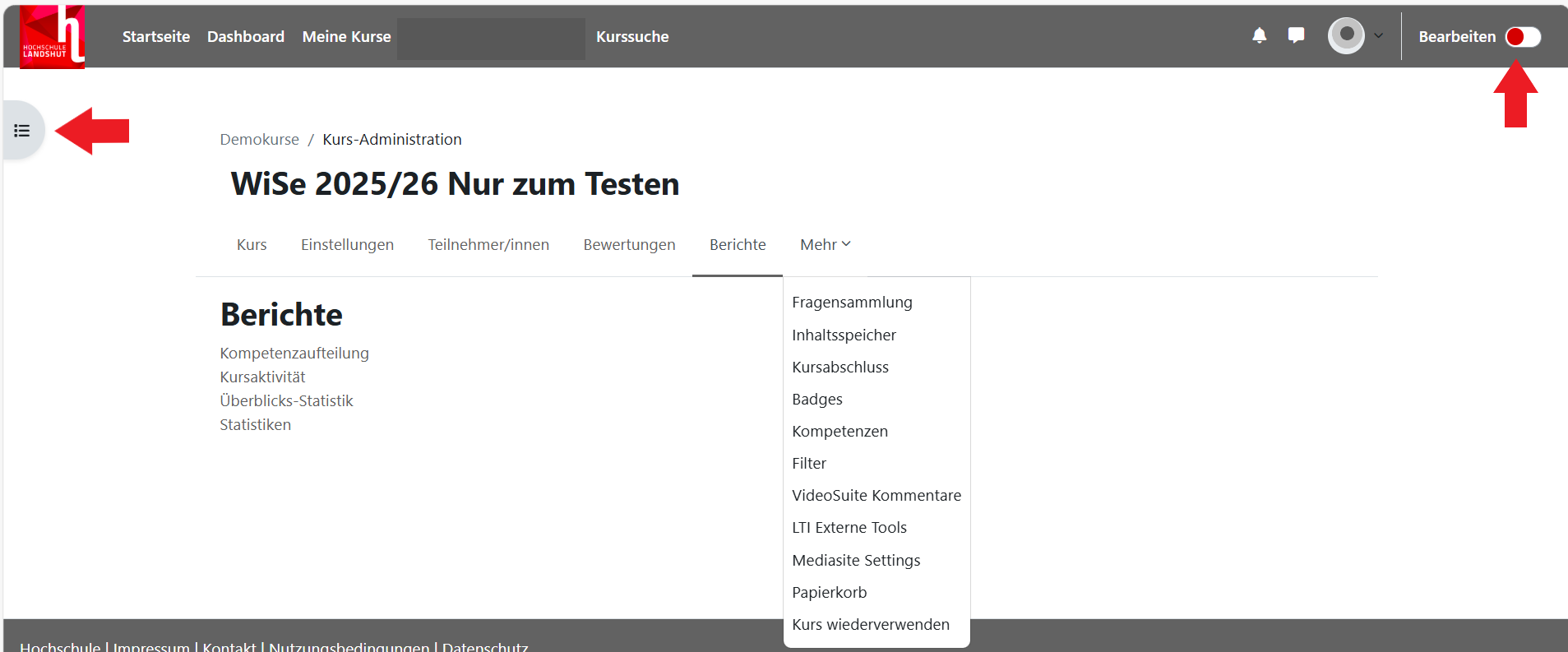Select Kurs wiederverwenden menu entry
Image resolution: width=1568 pixels, height=652 pixels.
(x=871, y=624)
